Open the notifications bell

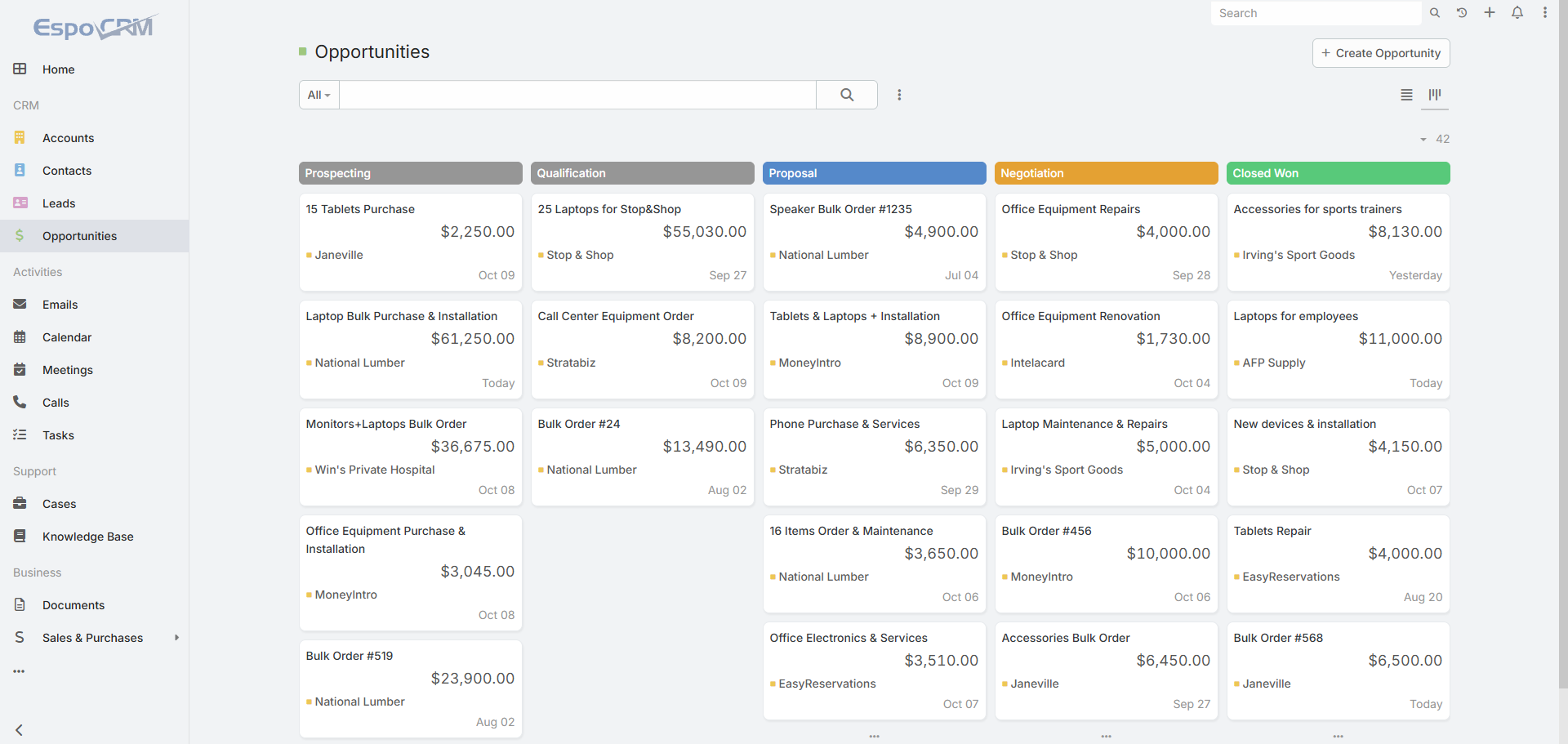tap(1517, 13)
